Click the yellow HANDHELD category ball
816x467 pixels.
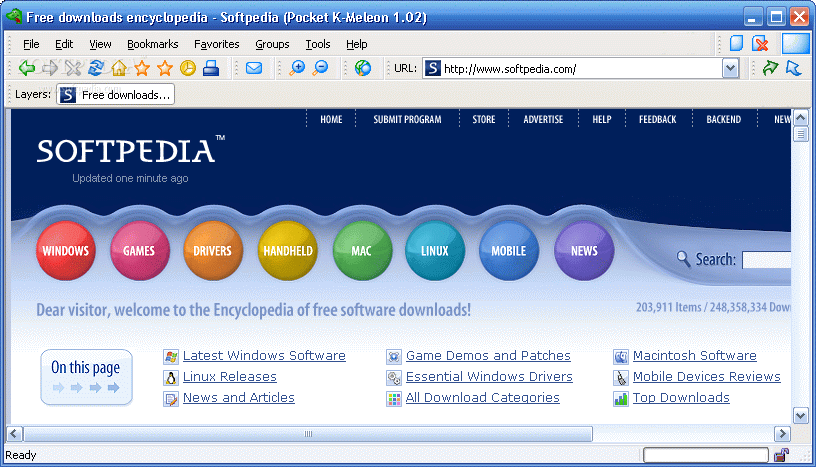288,250
